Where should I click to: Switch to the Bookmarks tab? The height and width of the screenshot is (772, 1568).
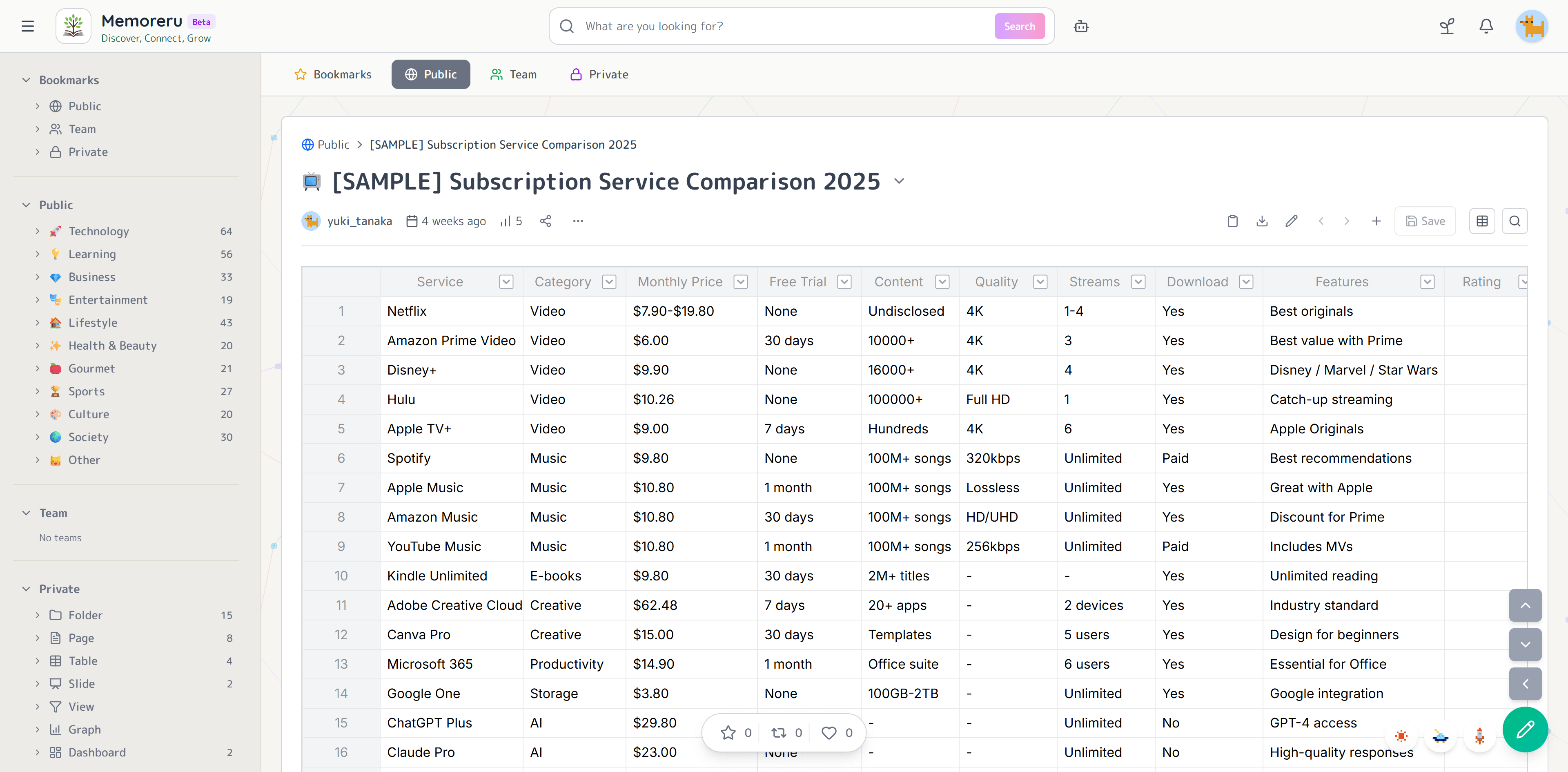[x=333, y=74]
